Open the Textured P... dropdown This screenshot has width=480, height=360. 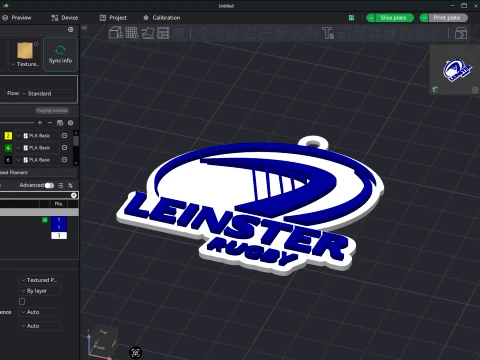(x=40, y=280)
